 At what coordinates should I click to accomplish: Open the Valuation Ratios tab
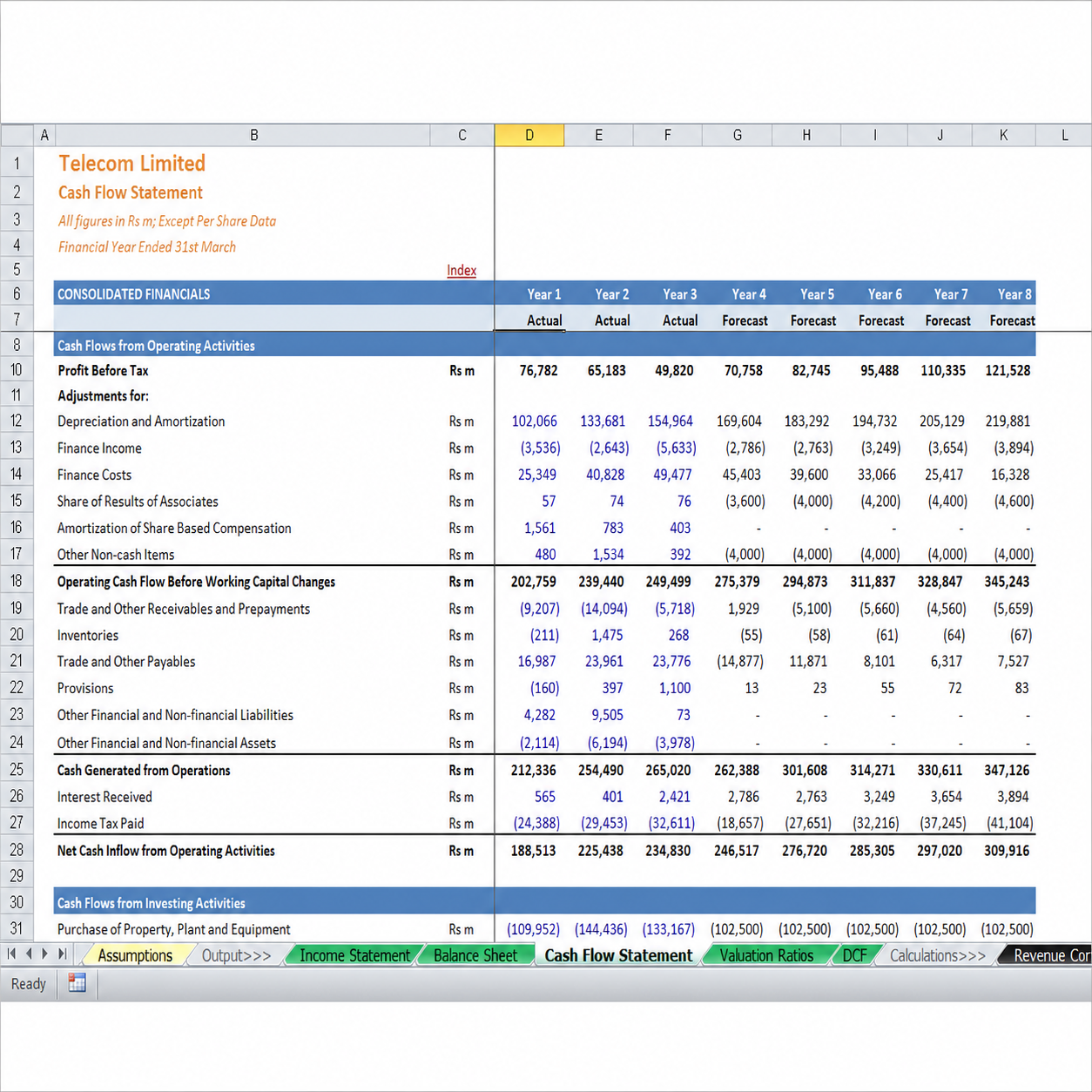766,955
